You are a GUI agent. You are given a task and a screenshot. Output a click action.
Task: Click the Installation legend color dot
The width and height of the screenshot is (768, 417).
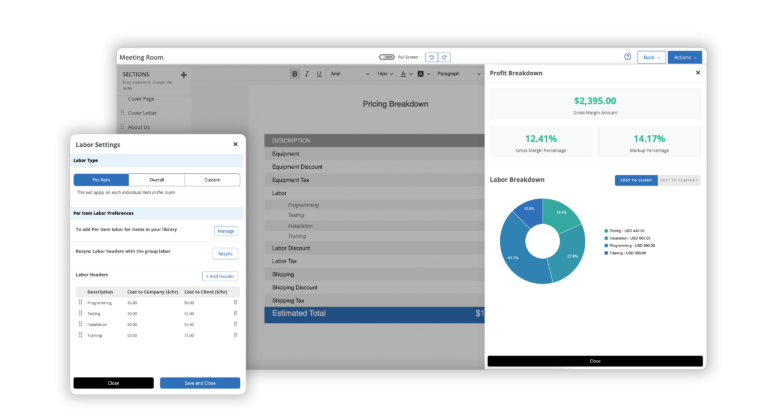pyautogui.click(x=606, y=238)
